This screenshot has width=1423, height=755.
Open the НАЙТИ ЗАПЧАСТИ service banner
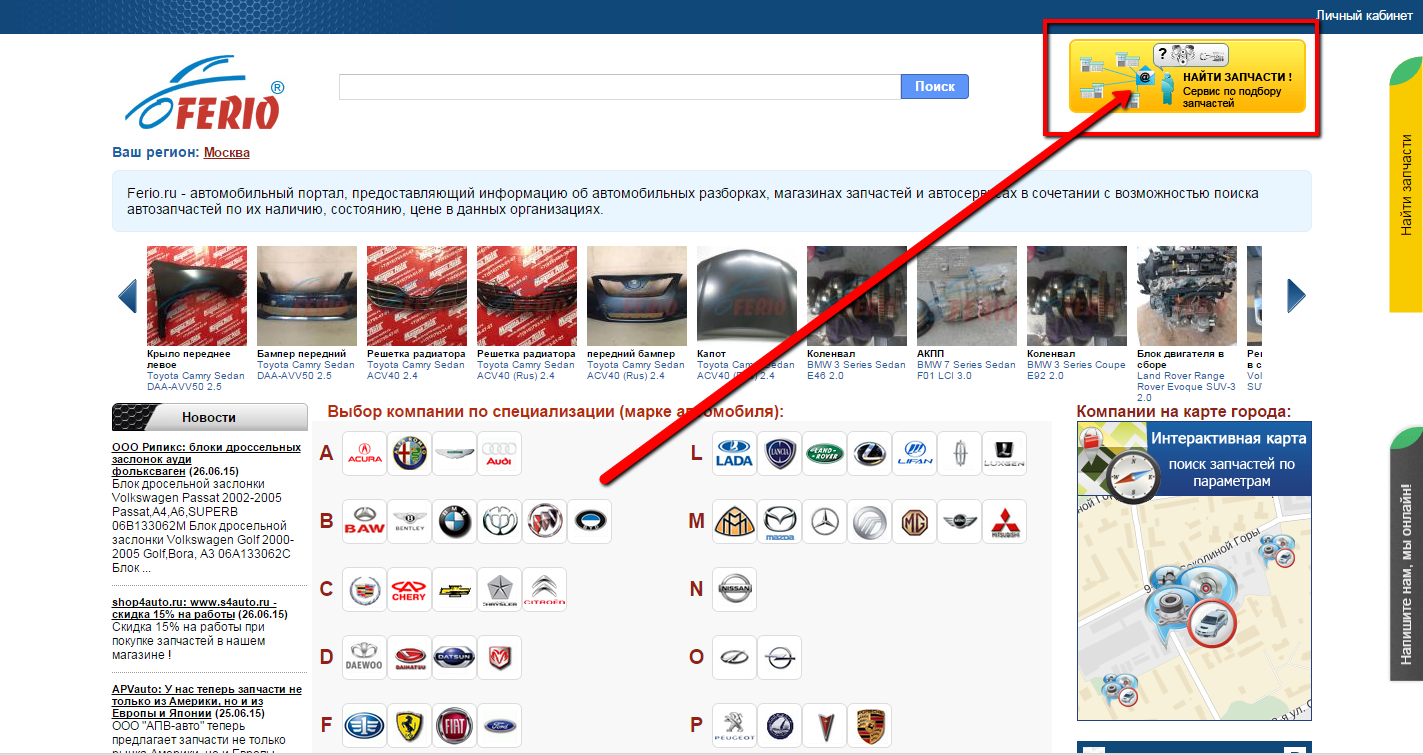click(1187, 76)
